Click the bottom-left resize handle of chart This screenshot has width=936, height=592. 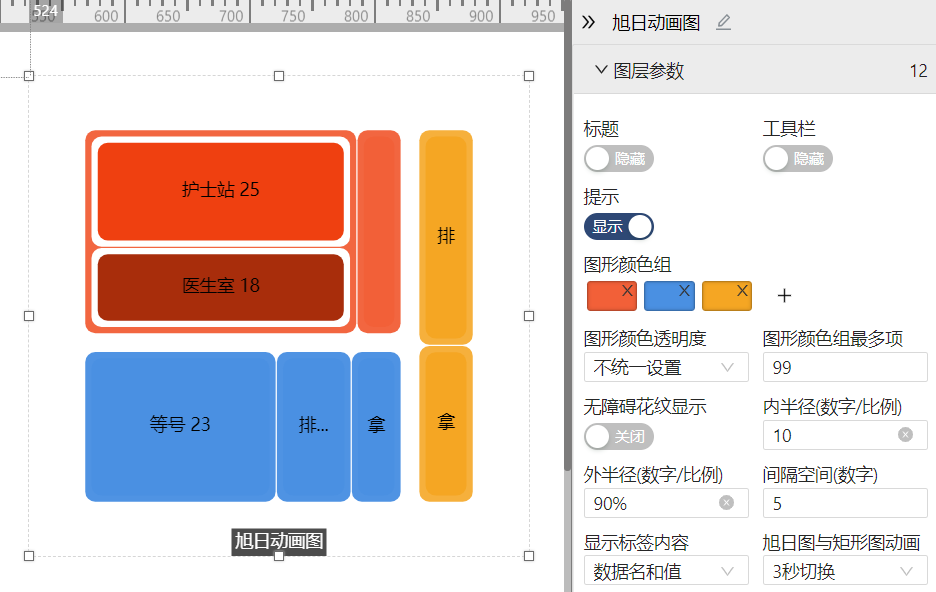pyautogui.click(x=29, y=556)
